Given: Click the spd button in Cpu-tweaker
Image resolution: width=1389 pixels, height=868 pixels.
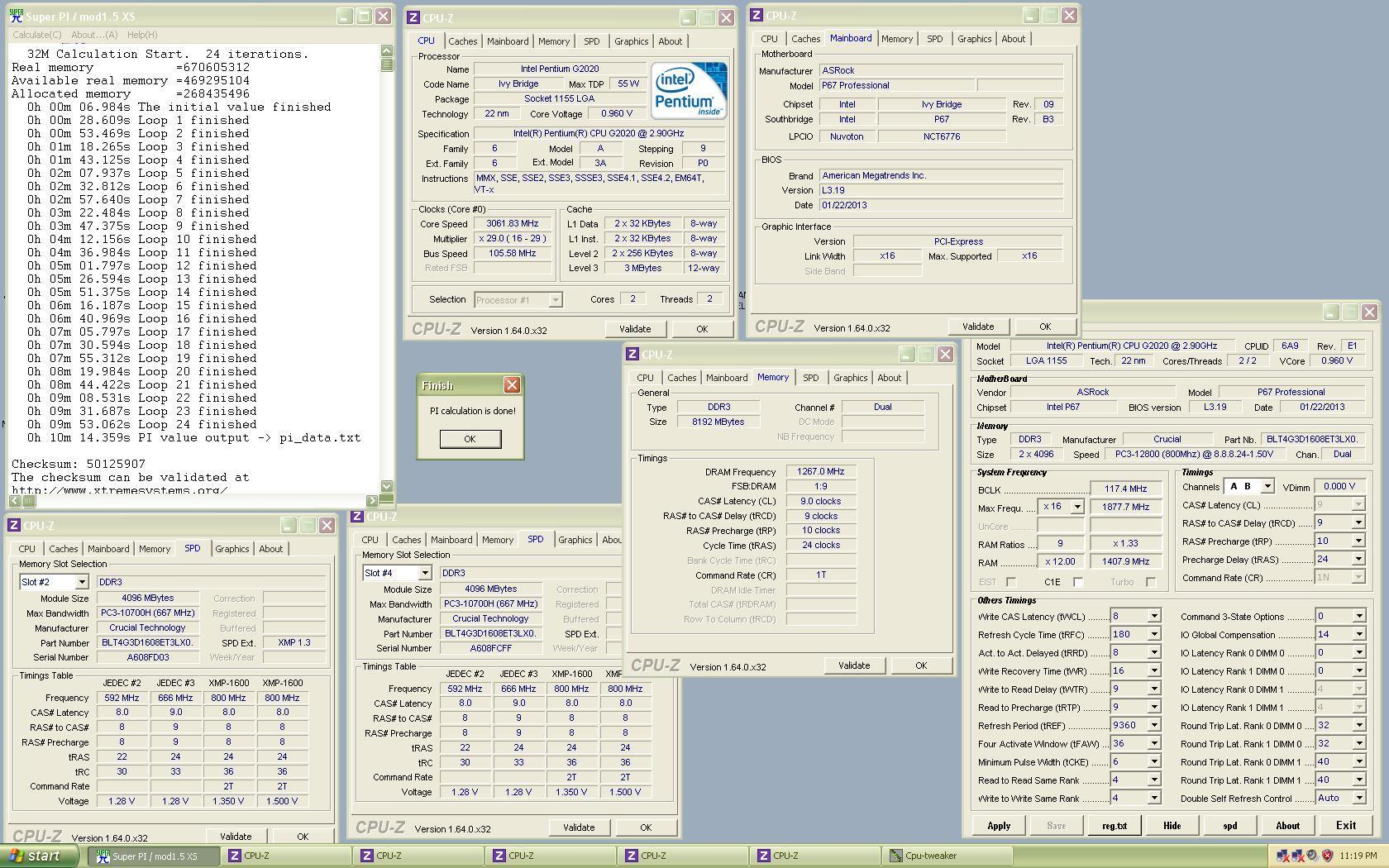Looking at the screenshot, I should (1230, 826).
